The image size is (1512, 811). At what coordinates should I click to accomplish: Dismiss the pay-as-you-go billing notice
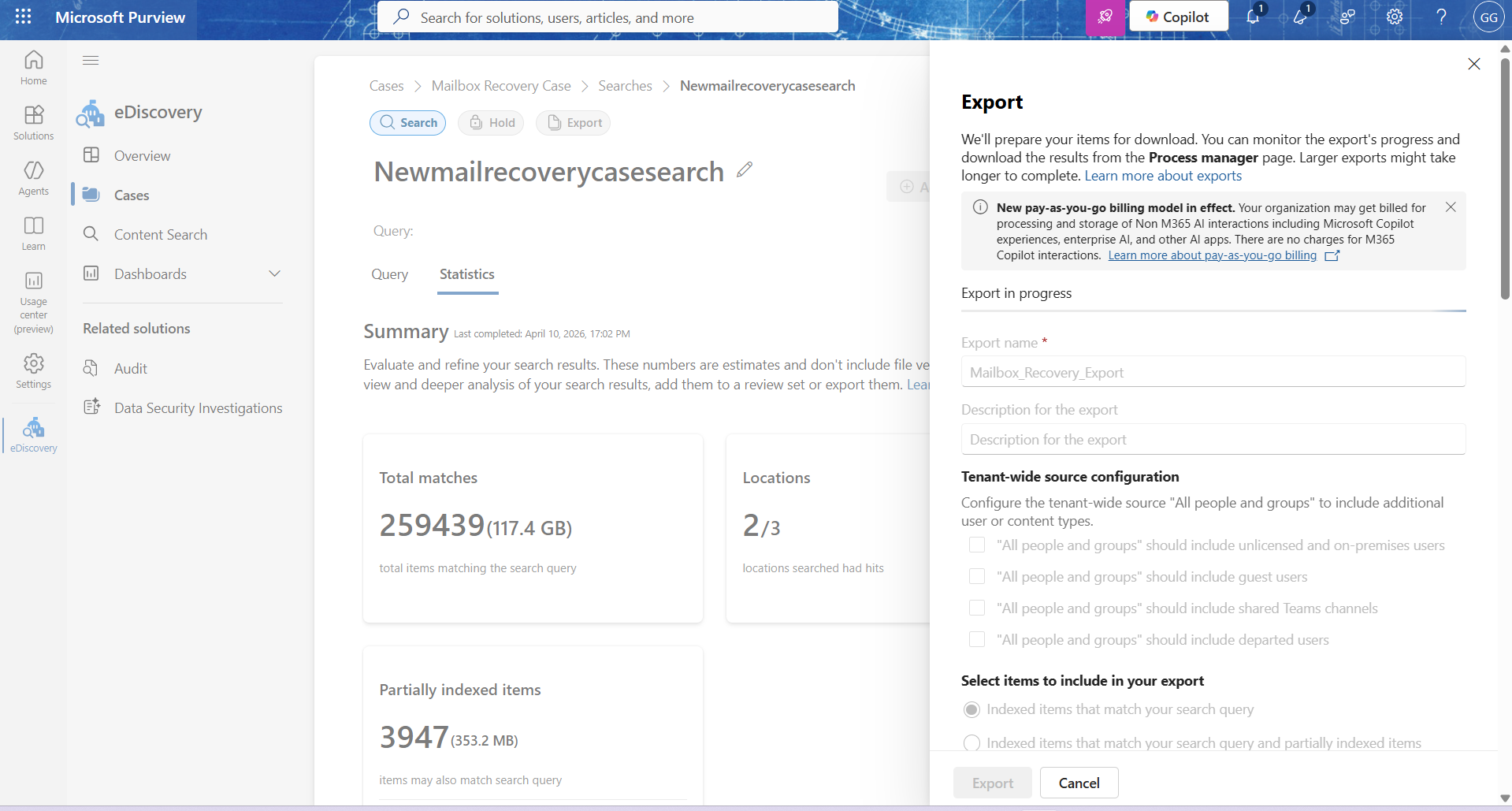pos(1451,206)
